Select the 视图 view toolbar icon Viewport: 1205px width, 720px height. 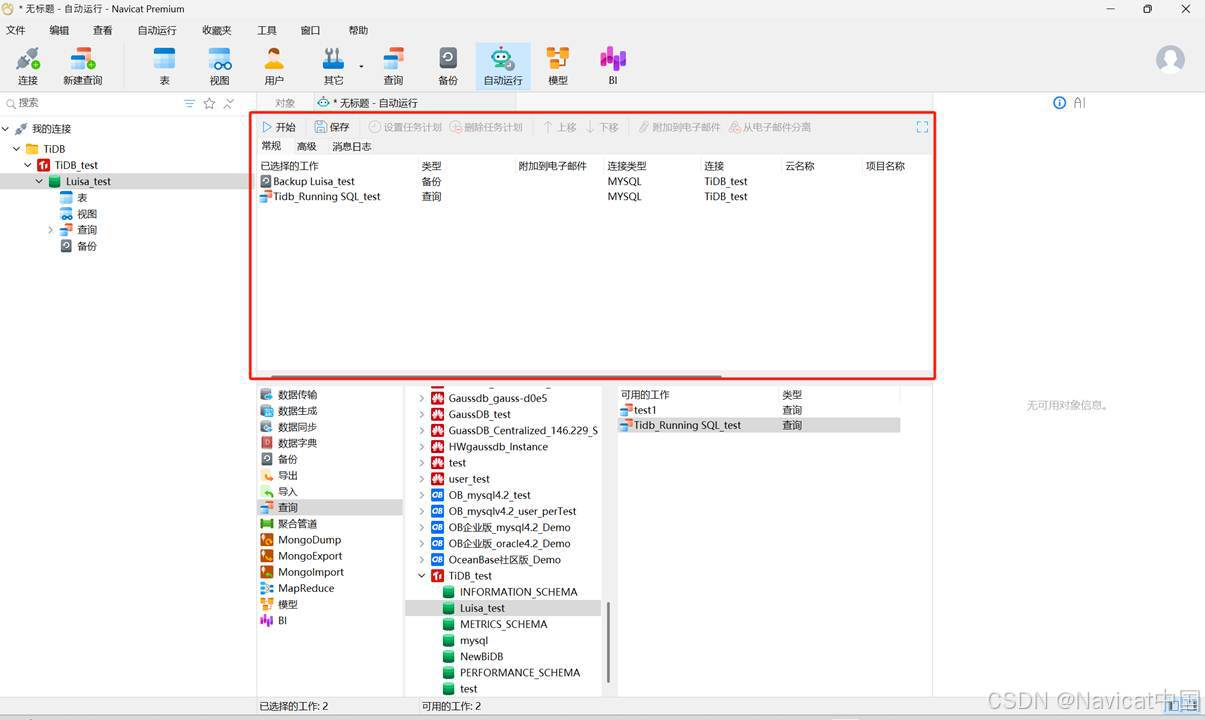click(x=219, y=65)
